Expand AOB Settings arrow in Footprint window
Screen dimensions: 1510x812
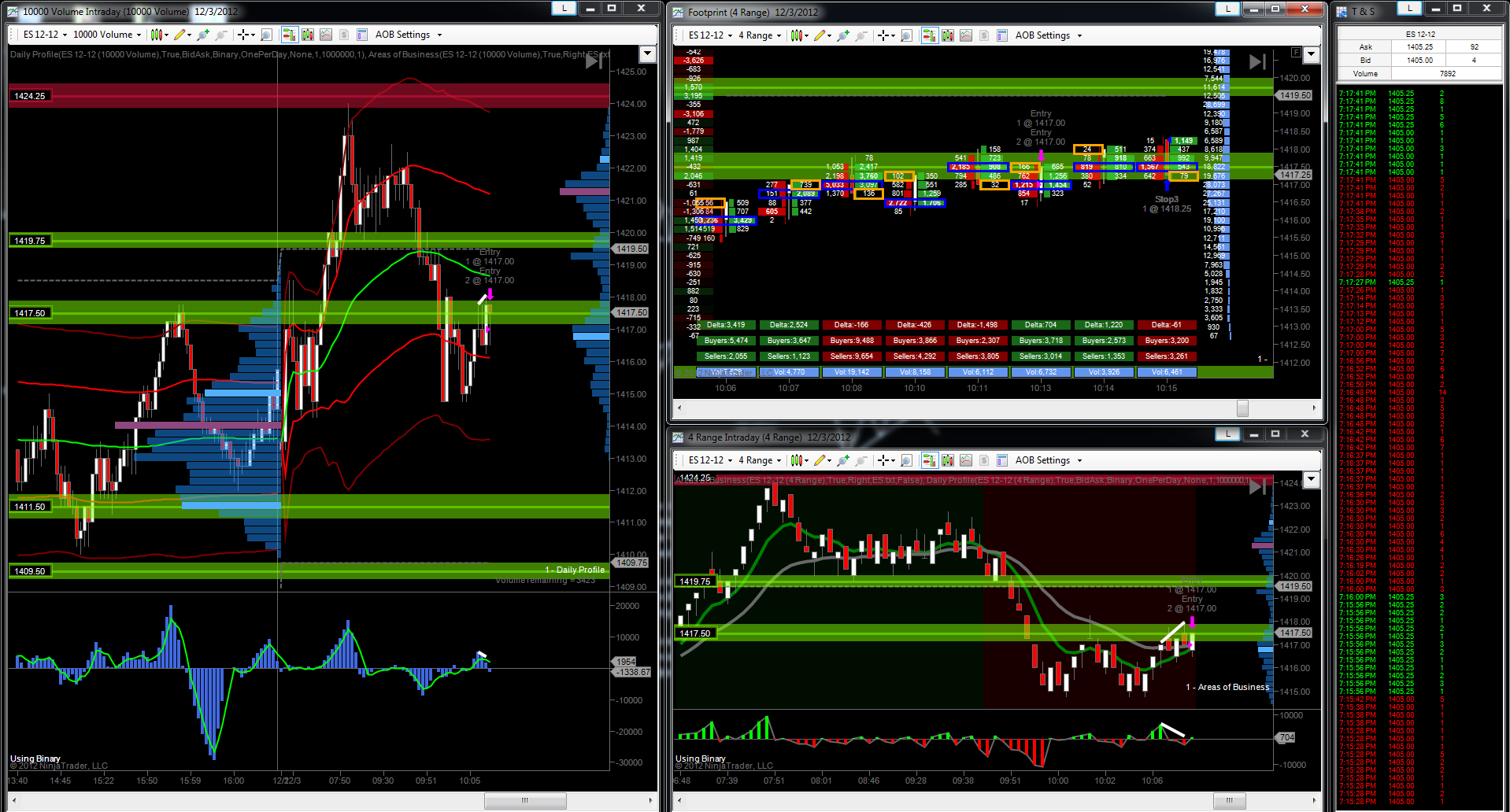1079,35
